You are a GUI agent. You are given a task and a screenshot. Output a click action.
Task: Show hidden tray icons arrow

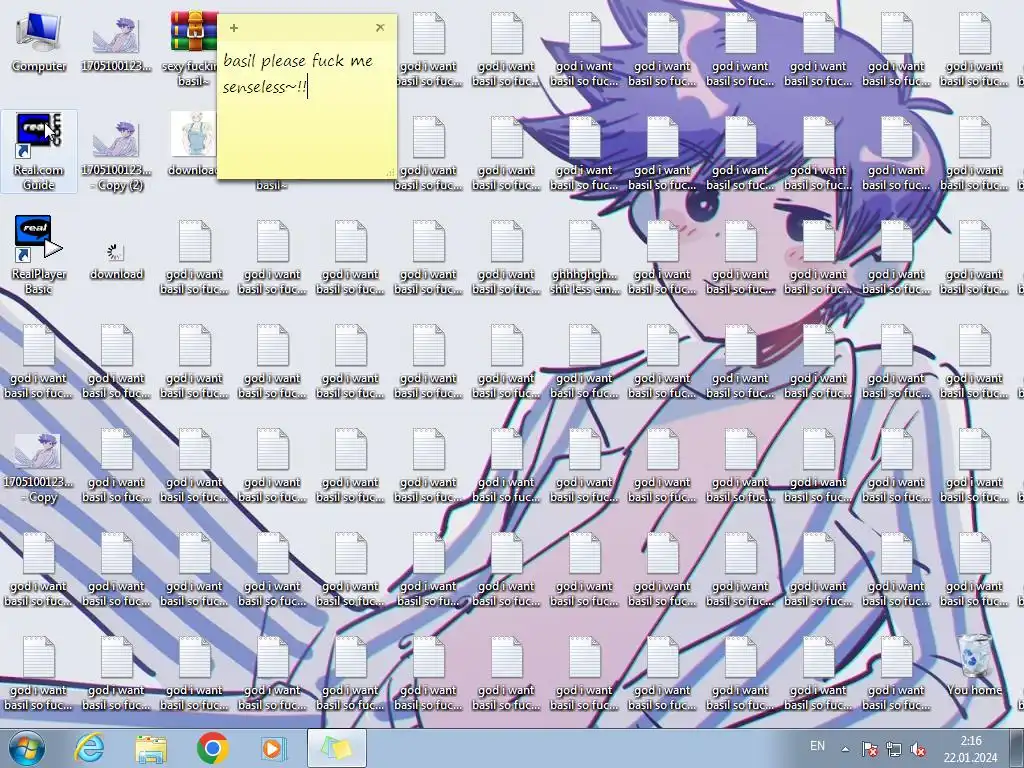point(845,749)
